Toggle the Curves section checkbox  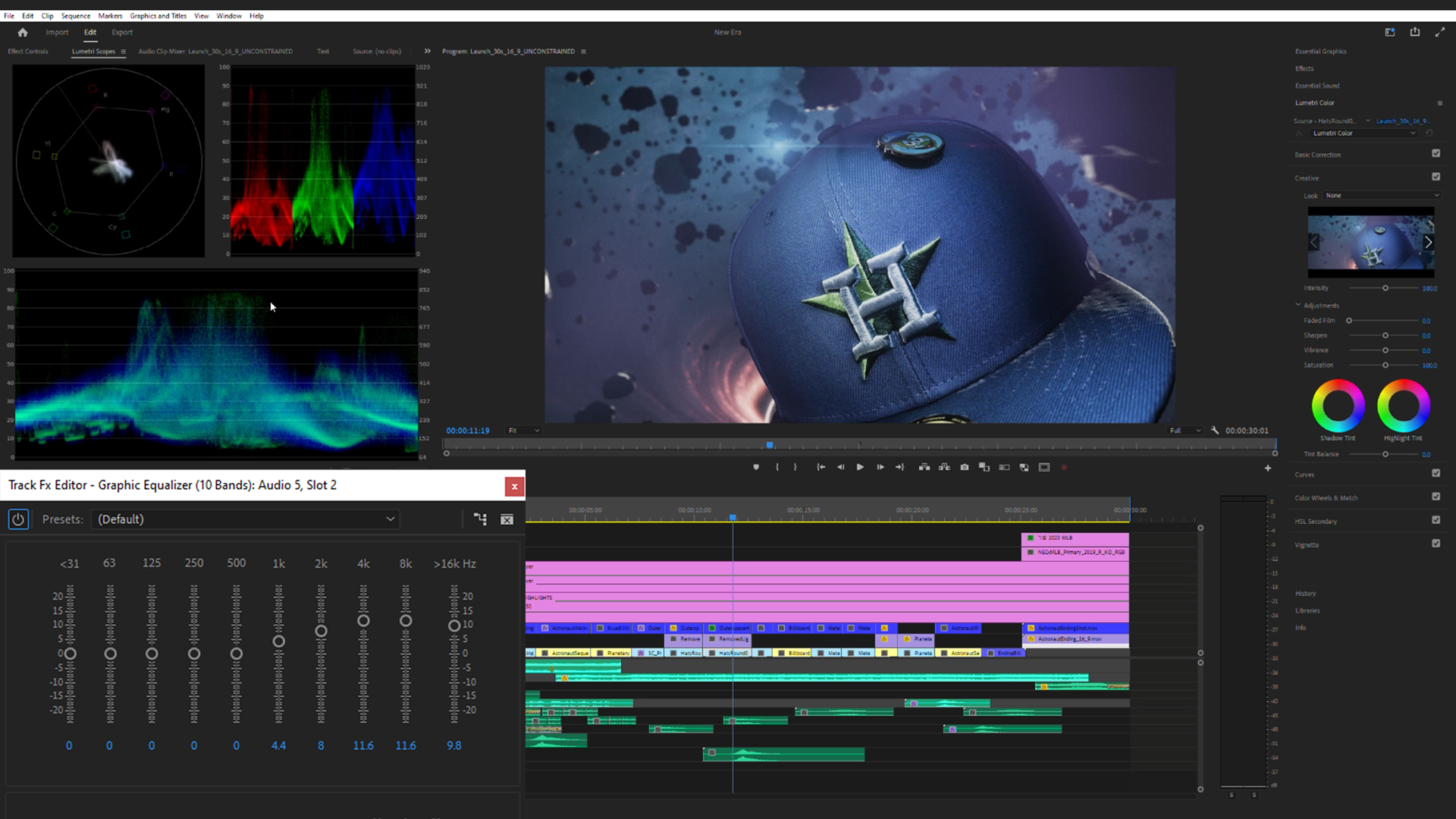(1436, 473)
